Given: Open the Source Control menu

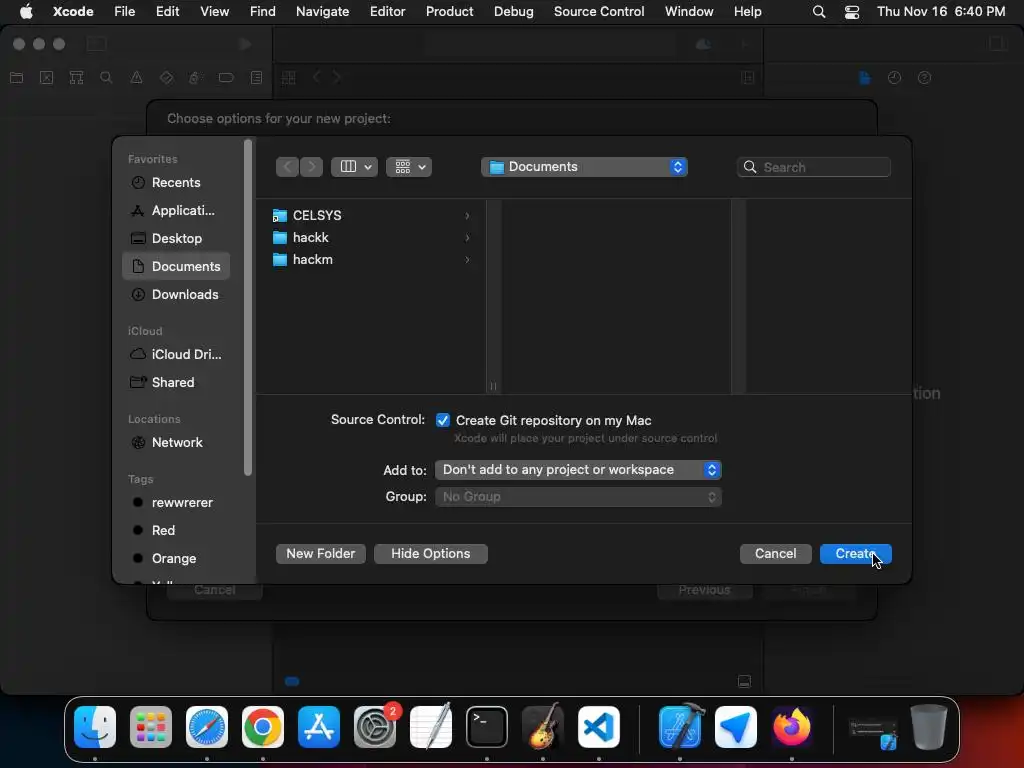Looking at the screenshot, I should click(x=599, y=11).
